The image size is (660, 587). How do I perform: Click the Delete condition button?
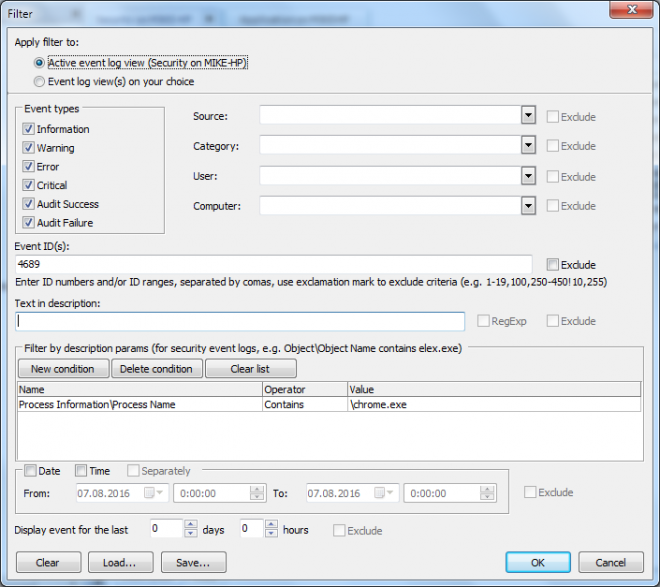tap(157, 369)
